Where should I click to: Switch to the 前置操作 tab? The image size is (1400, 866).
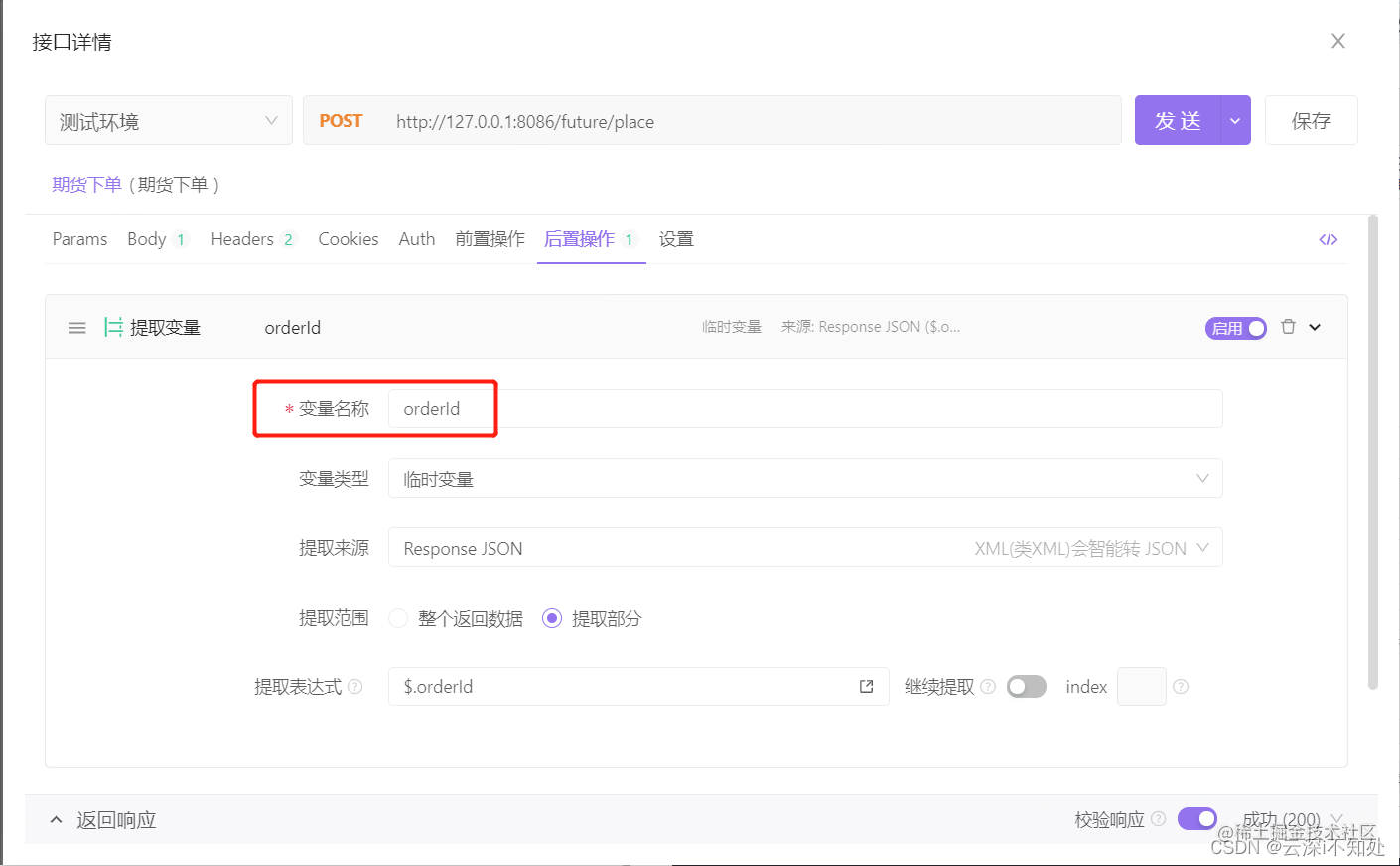click(x=490, y=239)
